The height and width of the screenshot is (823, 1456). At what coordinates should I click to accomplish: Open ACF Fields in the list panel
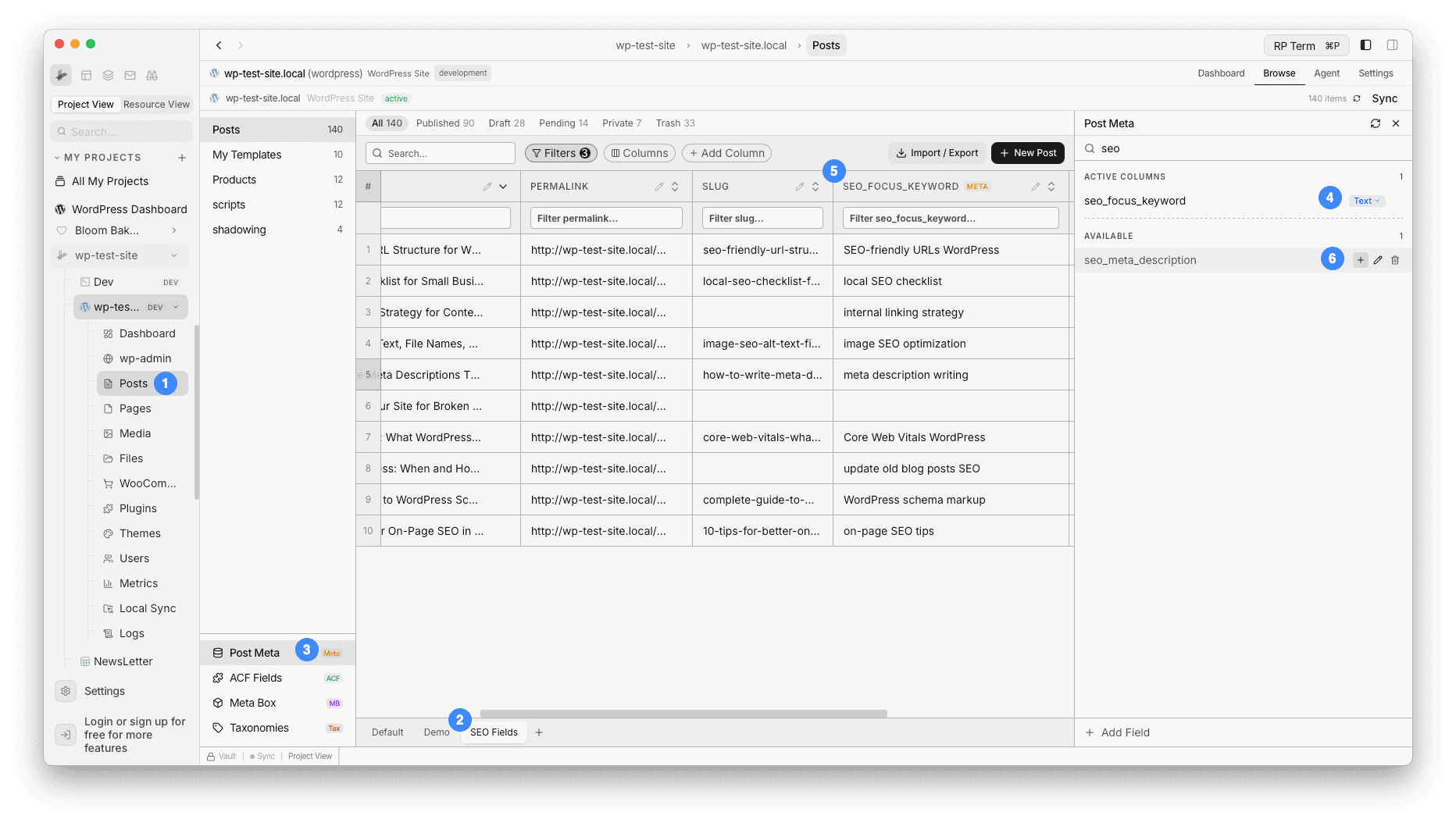(x=277, y=678)
